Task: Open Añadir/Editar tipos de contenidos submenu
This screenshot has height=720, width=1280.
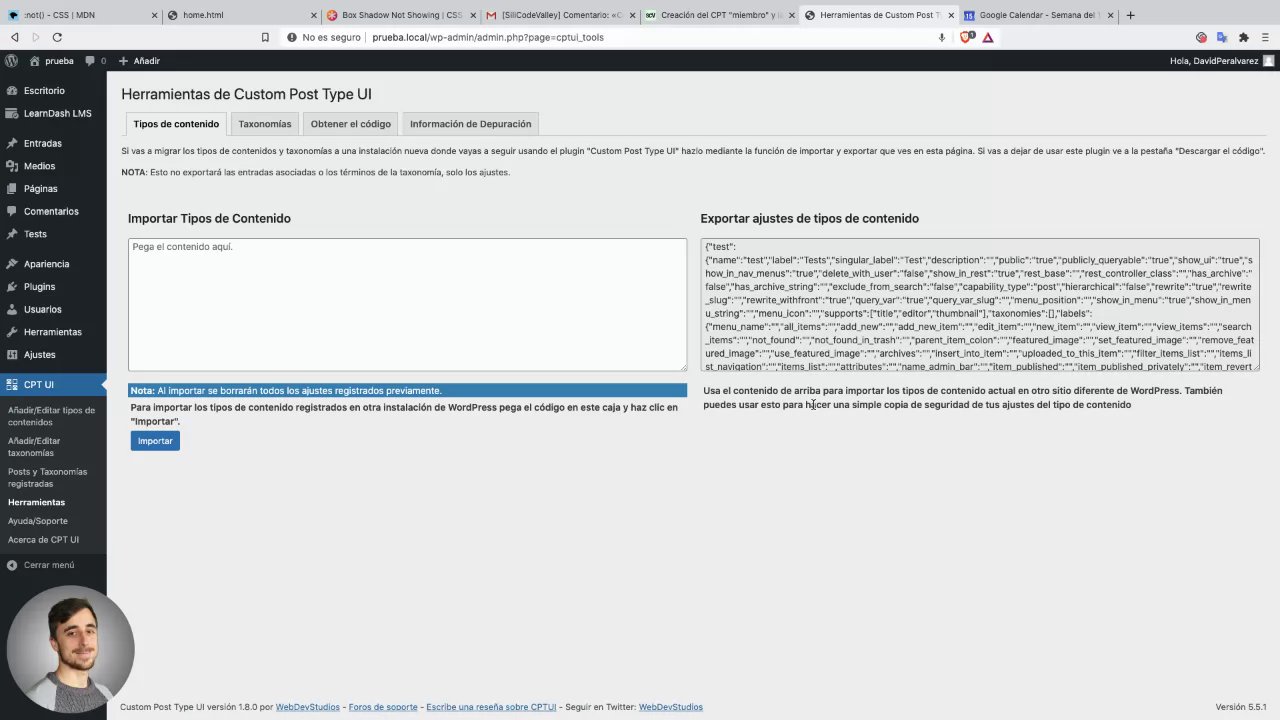Action: (52, 416)
